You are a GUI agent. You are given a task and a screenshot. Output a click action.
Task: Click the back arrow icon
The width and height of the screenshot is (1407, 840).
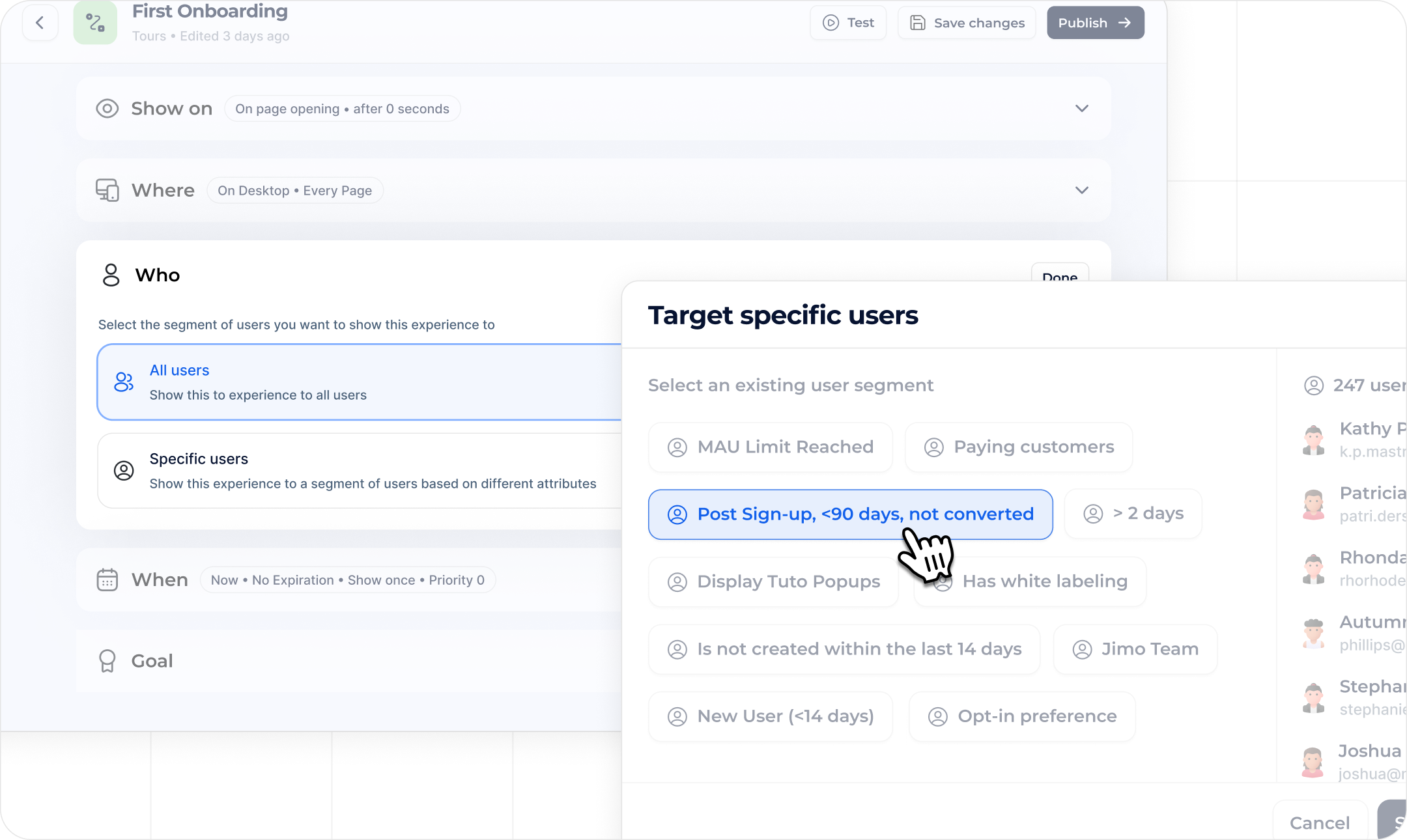tap(40, 23)
